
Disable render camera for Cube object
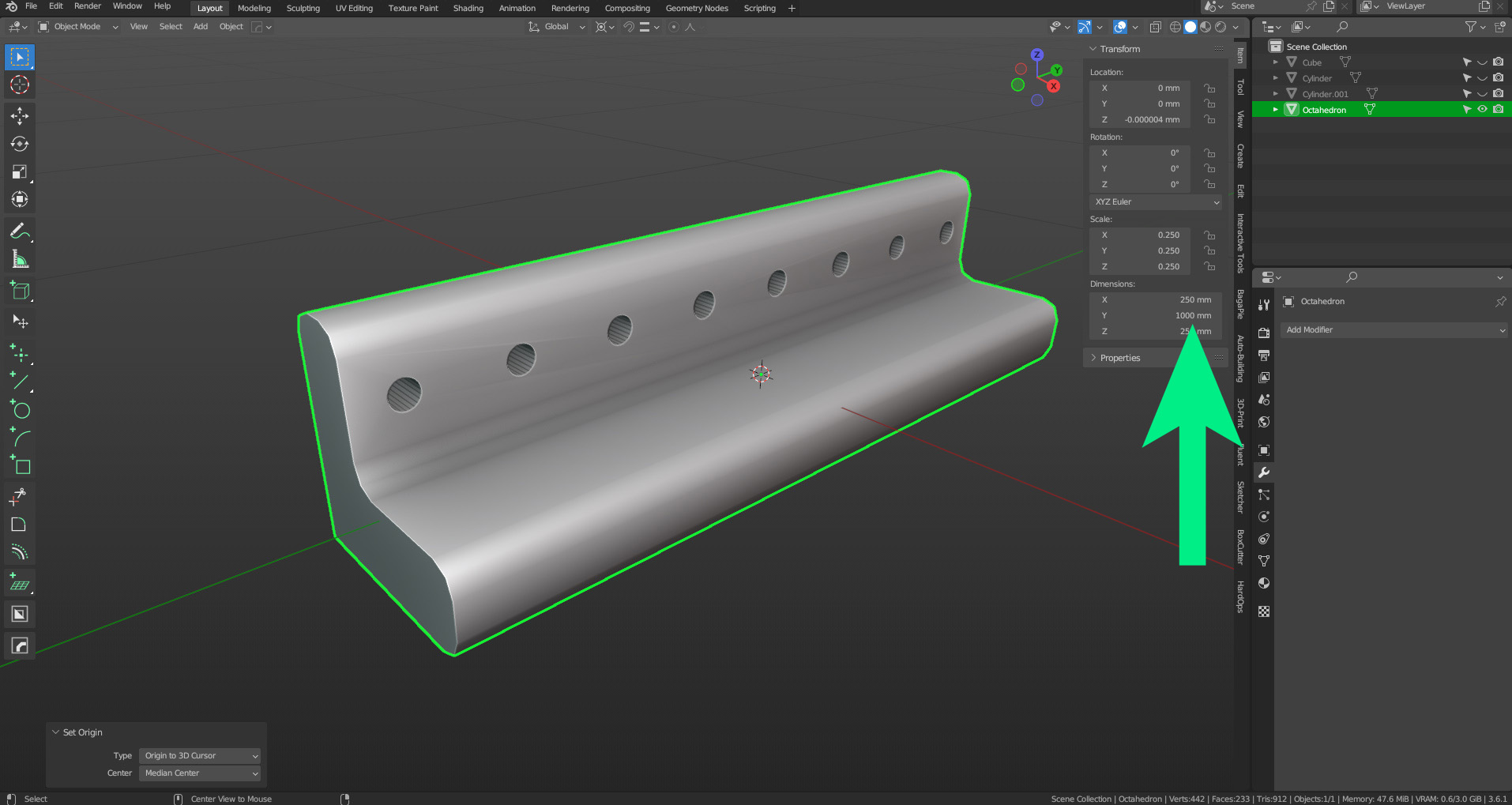tap(1498, 62)
